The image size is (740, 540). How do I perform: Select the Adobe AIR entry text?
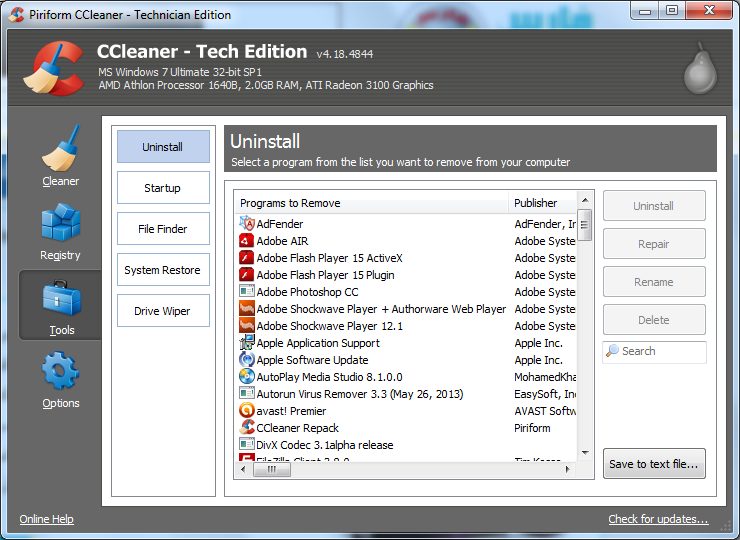tap(282, 241)
